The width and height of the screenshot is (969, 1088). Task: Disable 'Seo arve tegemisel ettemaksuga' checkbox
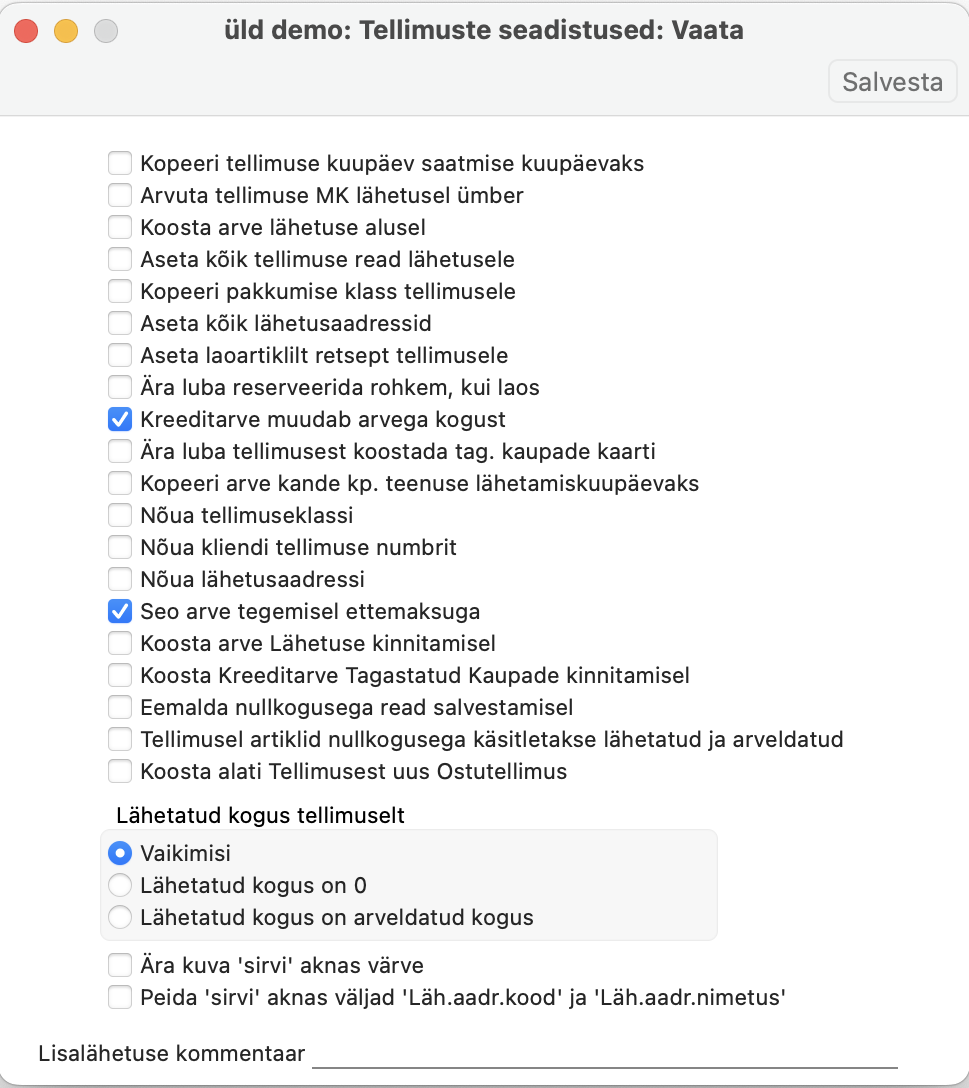pos(120,611)
